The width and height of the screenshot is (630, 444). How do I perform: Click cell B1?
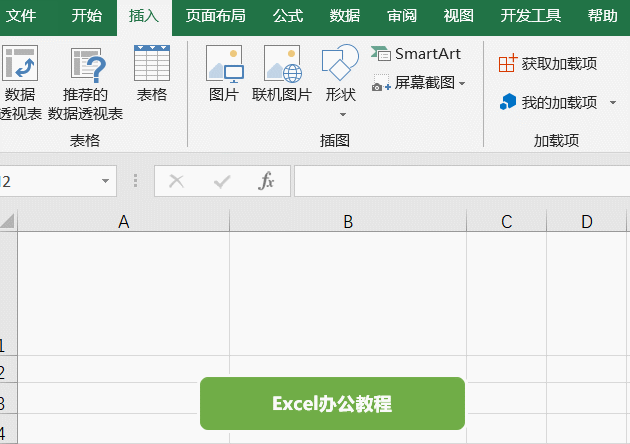point(348,293)
